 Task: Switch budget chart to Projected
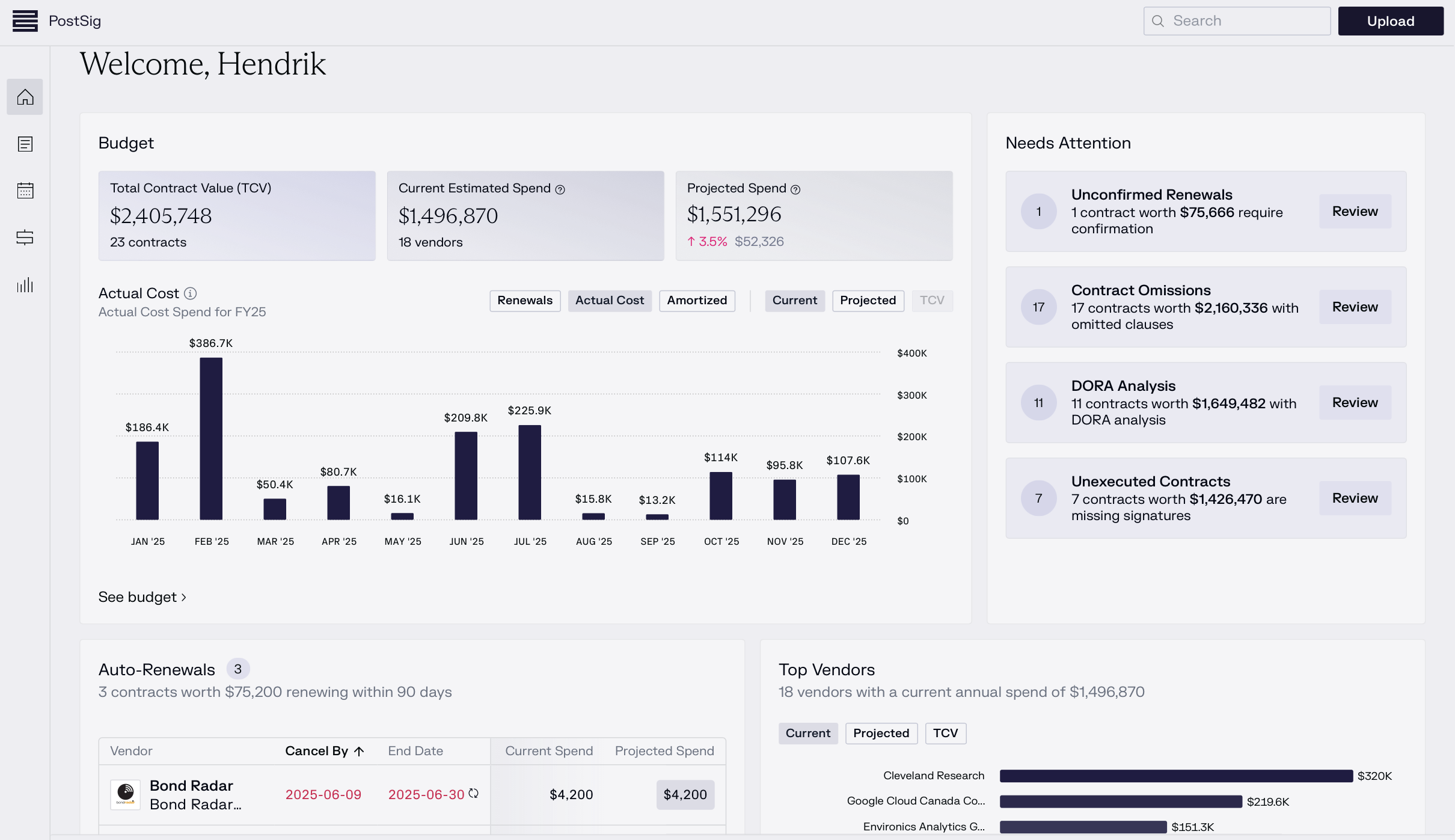[867, 301]
